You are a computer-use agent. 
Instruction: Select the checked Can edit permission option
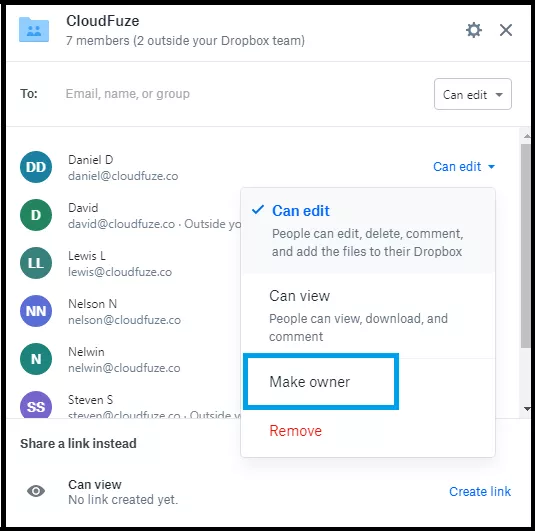pyautogui.click(x=368, y=231)
